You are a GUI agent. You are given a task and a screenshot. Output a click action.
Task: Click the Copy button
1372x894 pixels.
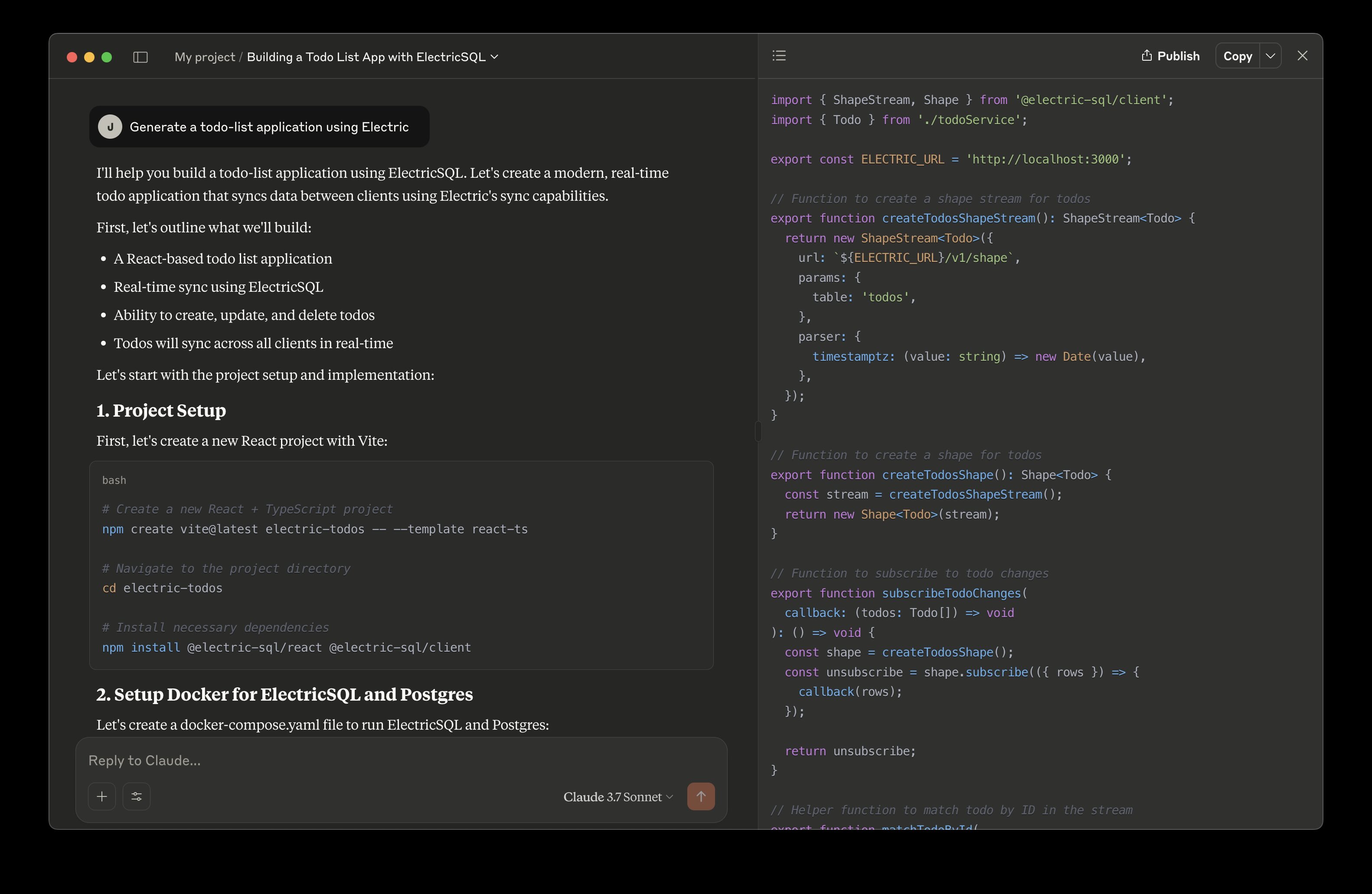point(1238,56)
